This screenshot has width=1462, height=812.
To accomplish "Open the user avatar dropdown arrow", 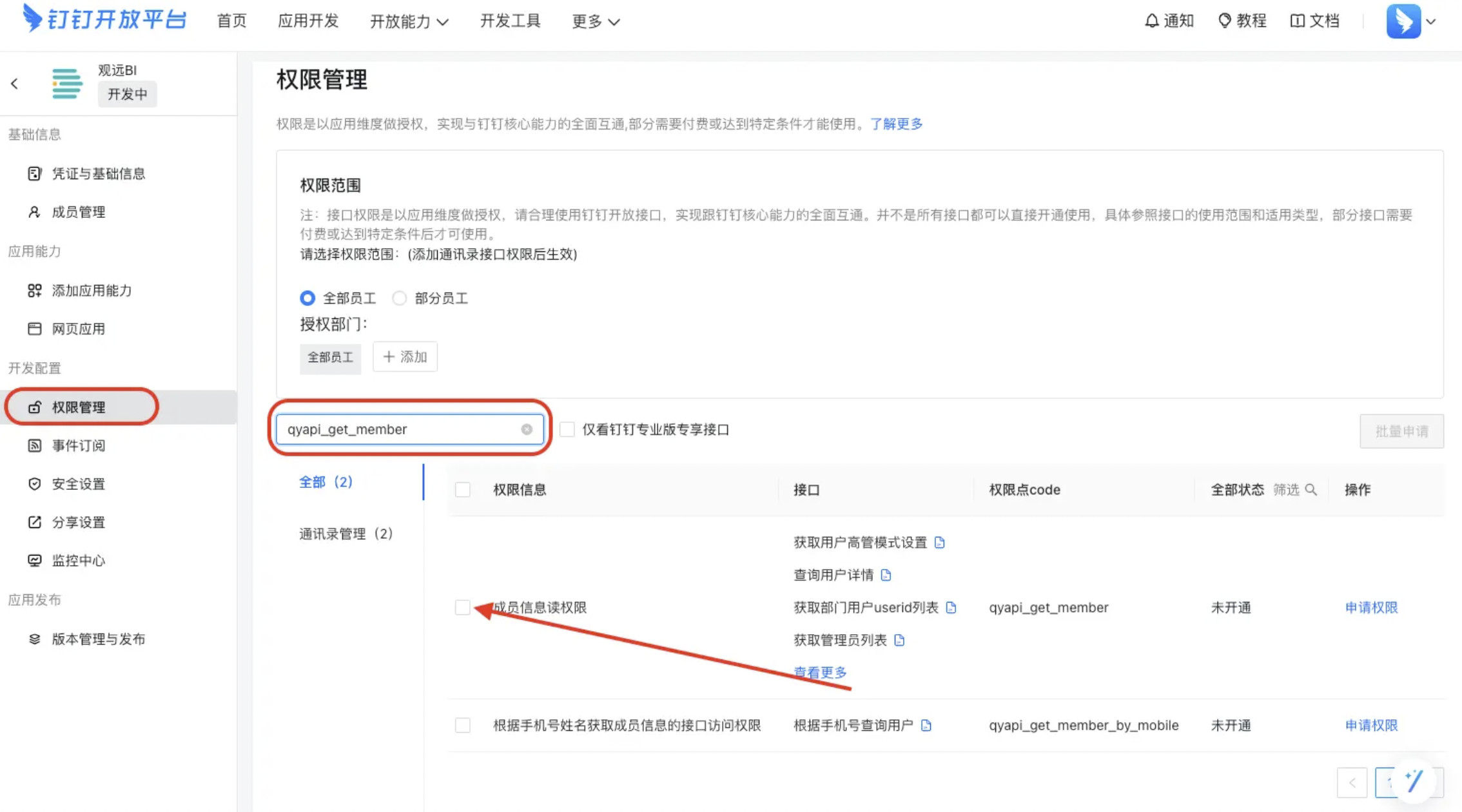I will pos(1432,21).
